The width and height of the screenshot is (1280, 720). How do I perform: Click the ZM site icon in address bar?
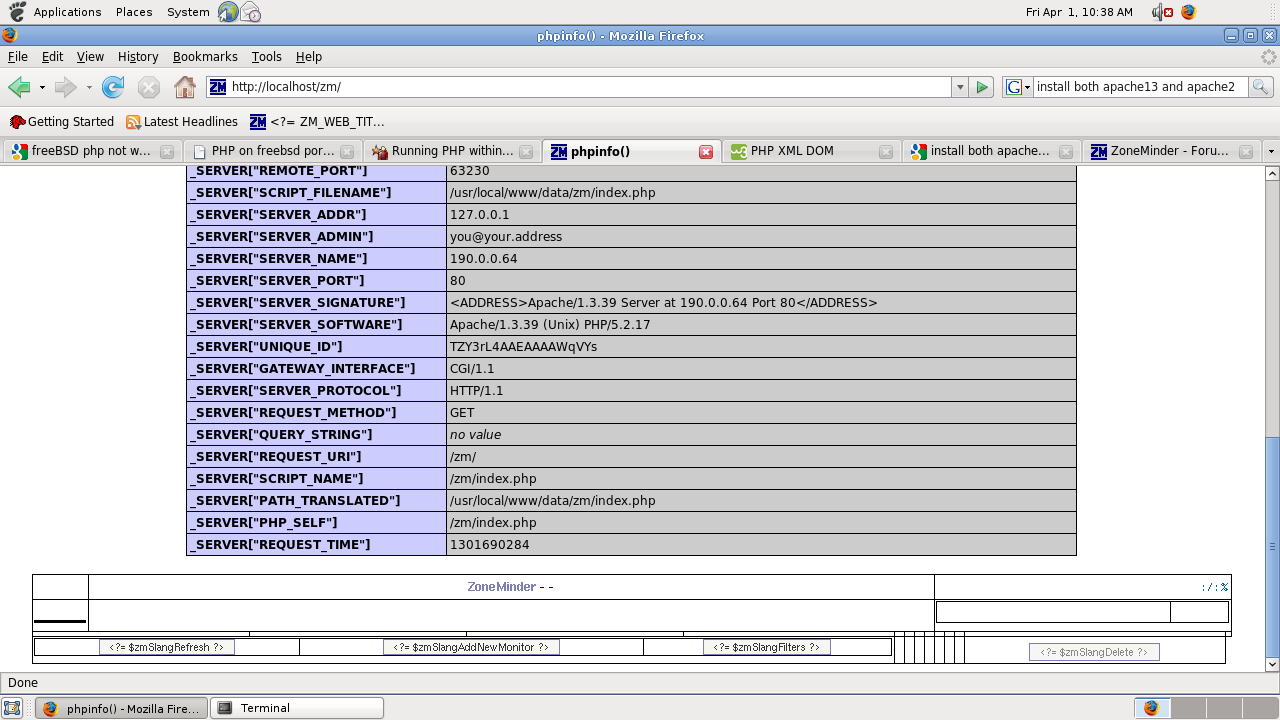tap(218, 87)
